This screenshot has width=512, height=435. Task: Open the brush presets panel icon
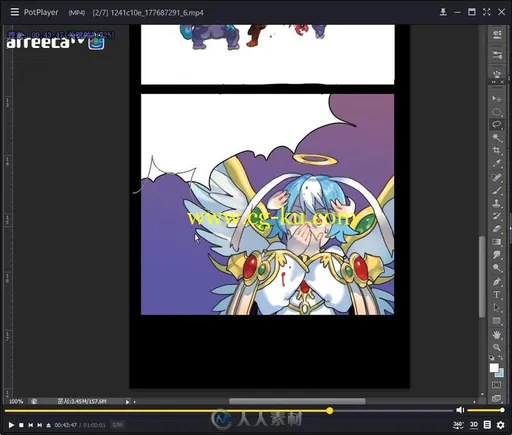[497, 55]
